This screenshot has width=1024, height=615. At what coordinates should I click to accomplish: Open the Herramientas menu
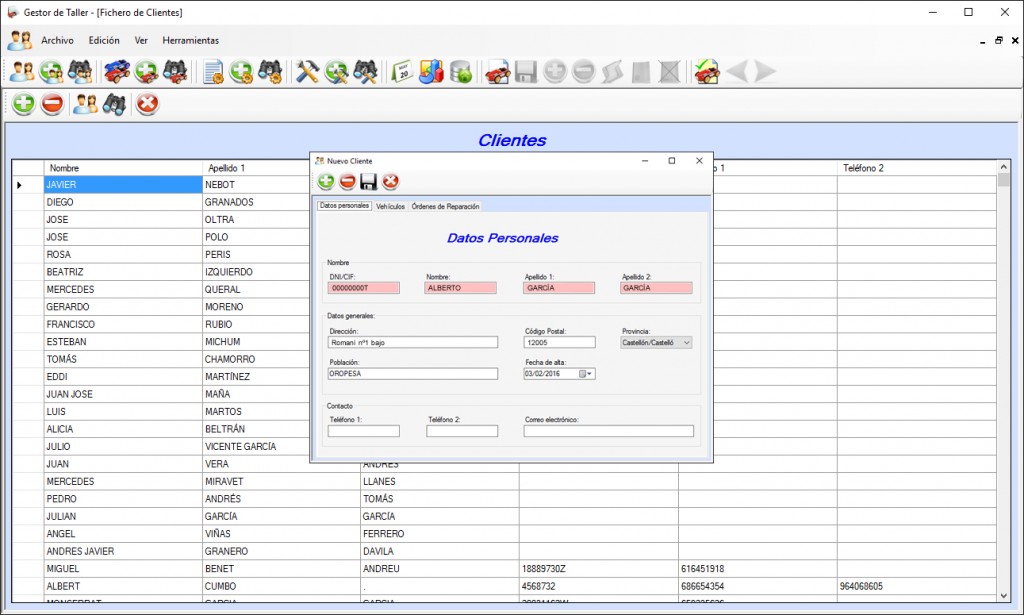click(x=191, y=40)
